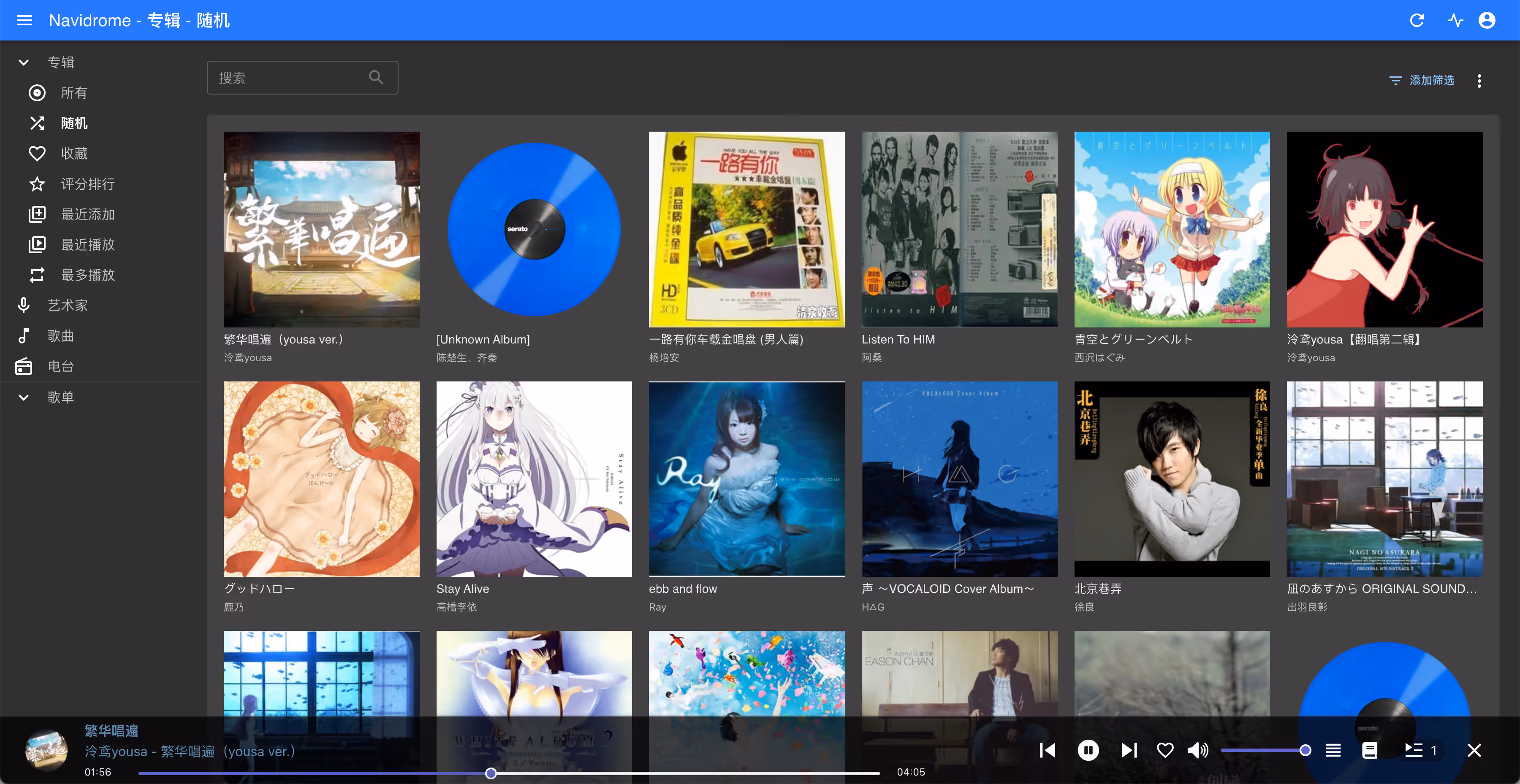Open the 一路有你车载金唱盘 album cover
This screenshot has width=1520, height=784.
746,229
